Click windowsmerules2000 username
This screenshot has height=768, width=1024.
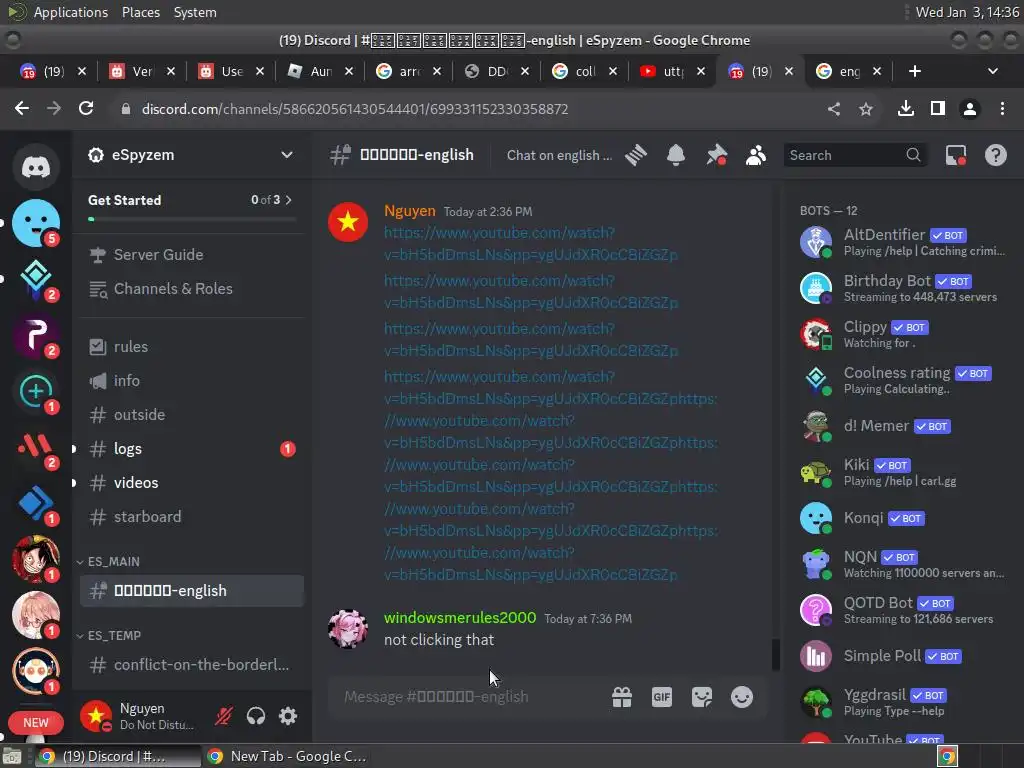pyautogui.click(x=460, y=618)
